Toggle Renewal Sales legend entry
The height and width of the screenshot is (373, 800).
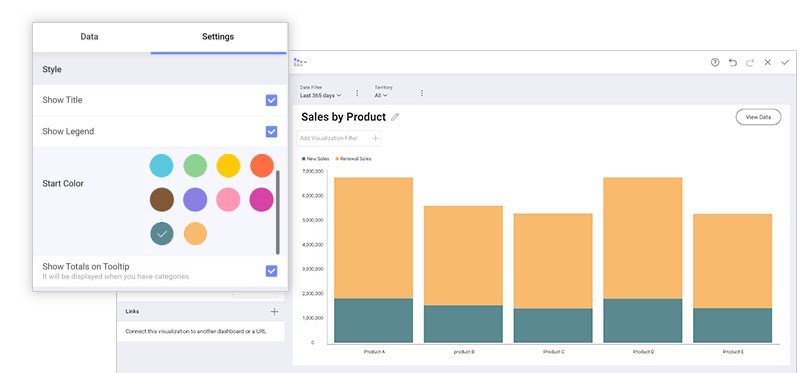pos(354,159)
